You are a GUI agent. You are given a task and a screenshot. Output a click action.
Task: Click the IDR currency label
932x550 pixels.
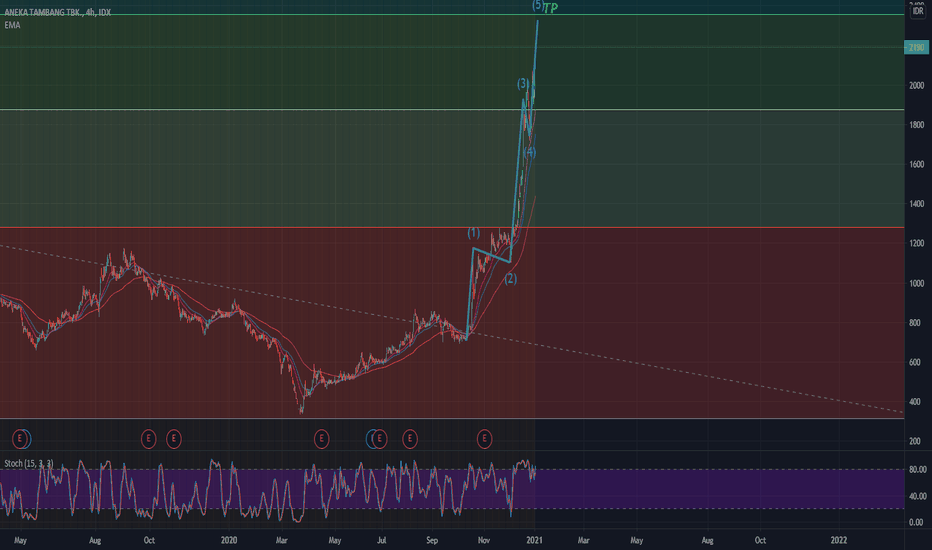pos(918,11)
